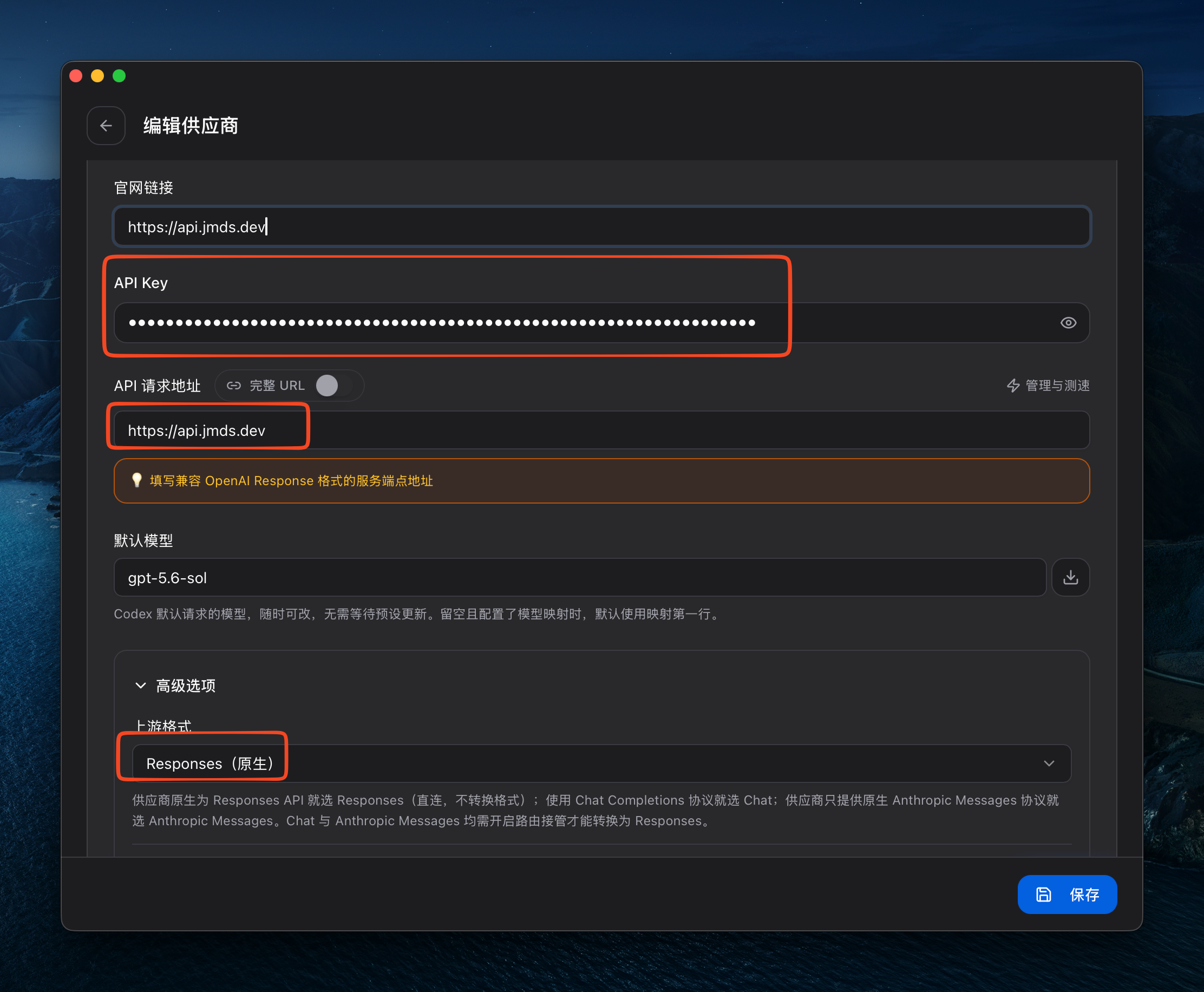Image resolution: width=1204 pixels, height=992 pixels.
Task: Open 管理与测速 link
Action: (x=1048, y=386)
